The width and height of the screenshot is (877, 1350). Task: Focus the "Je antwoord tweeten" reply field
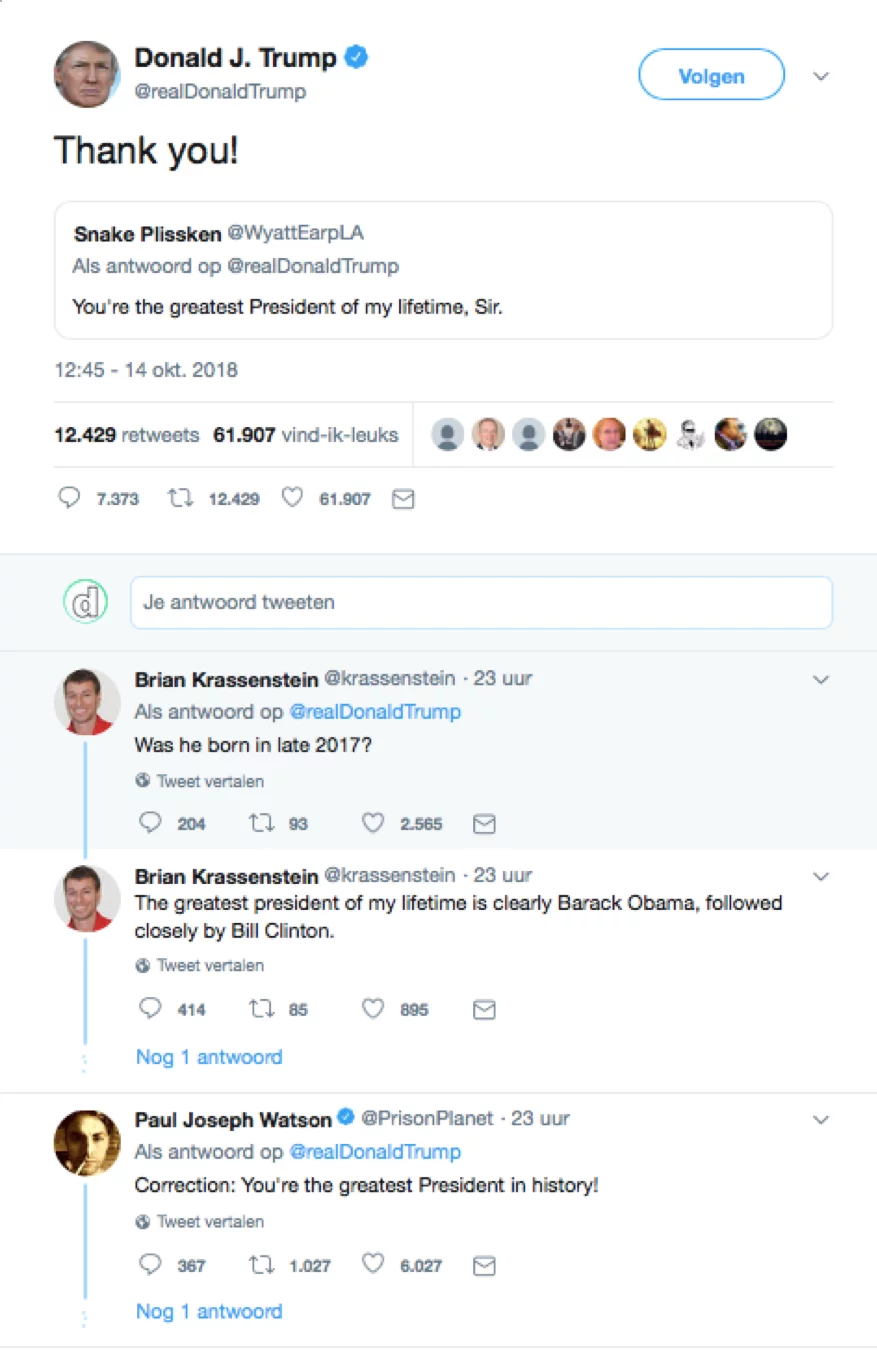481,603
